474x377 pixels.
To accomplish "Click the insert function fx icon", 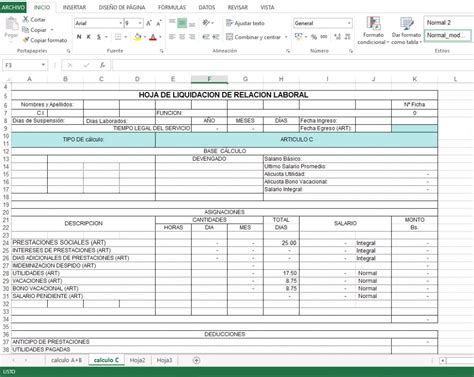I will coord(103,65).
